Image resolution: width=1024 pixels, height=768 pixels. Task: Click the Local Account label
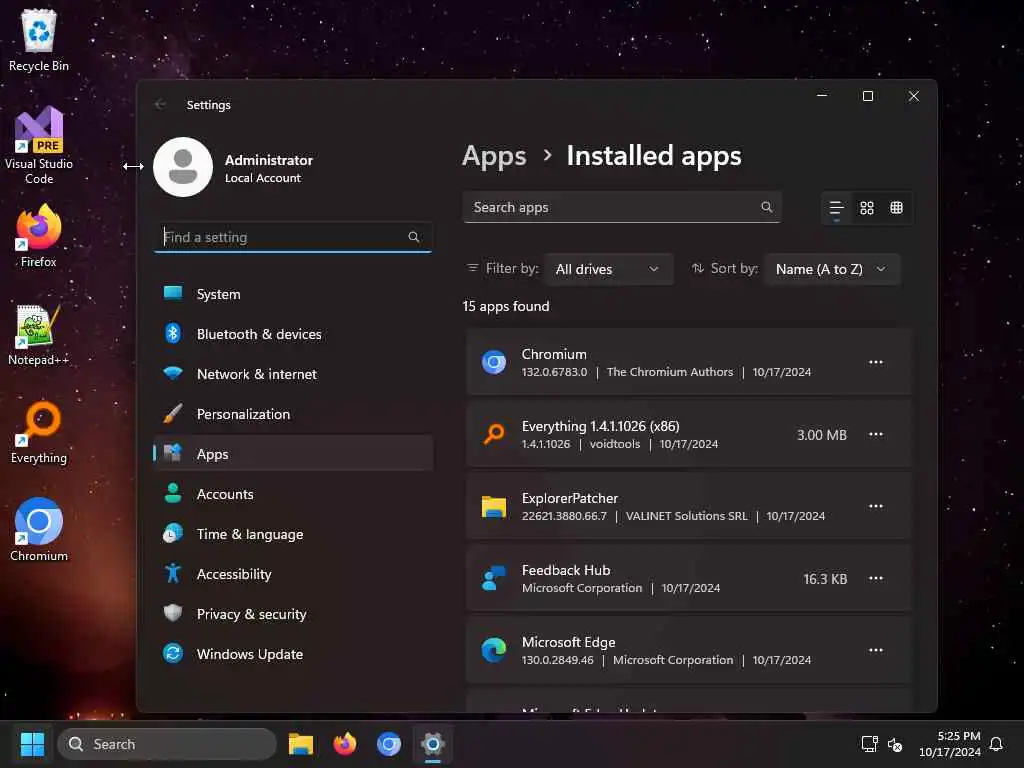(x=263, y=178)
